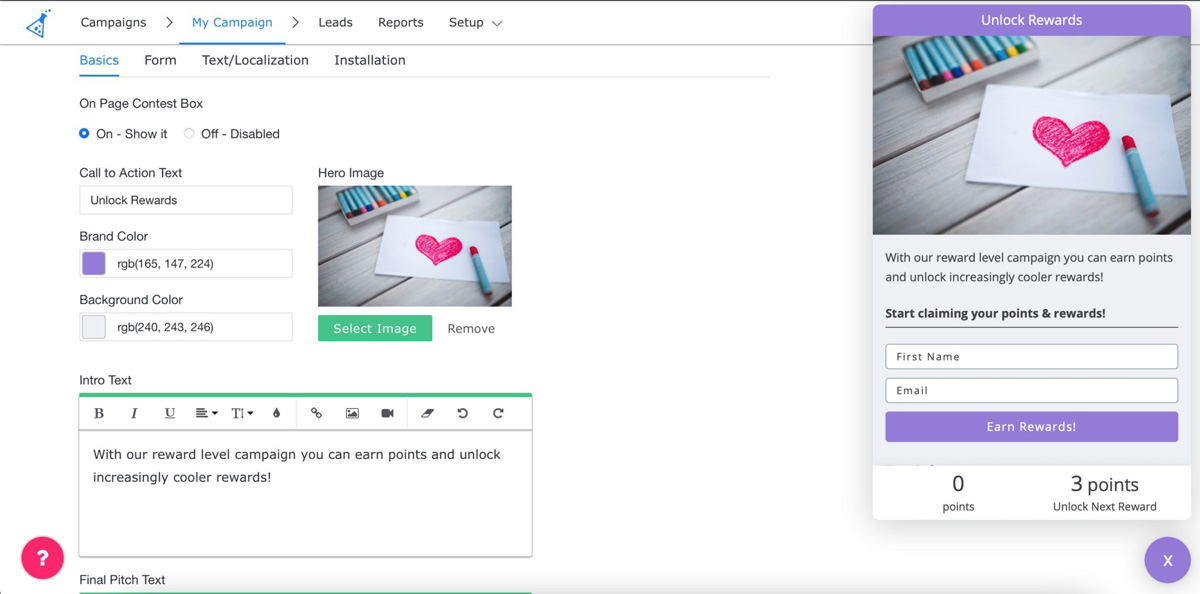1200x594 pixels.
Task: Click '0 points' counter in preview
Action: point(958,493)
